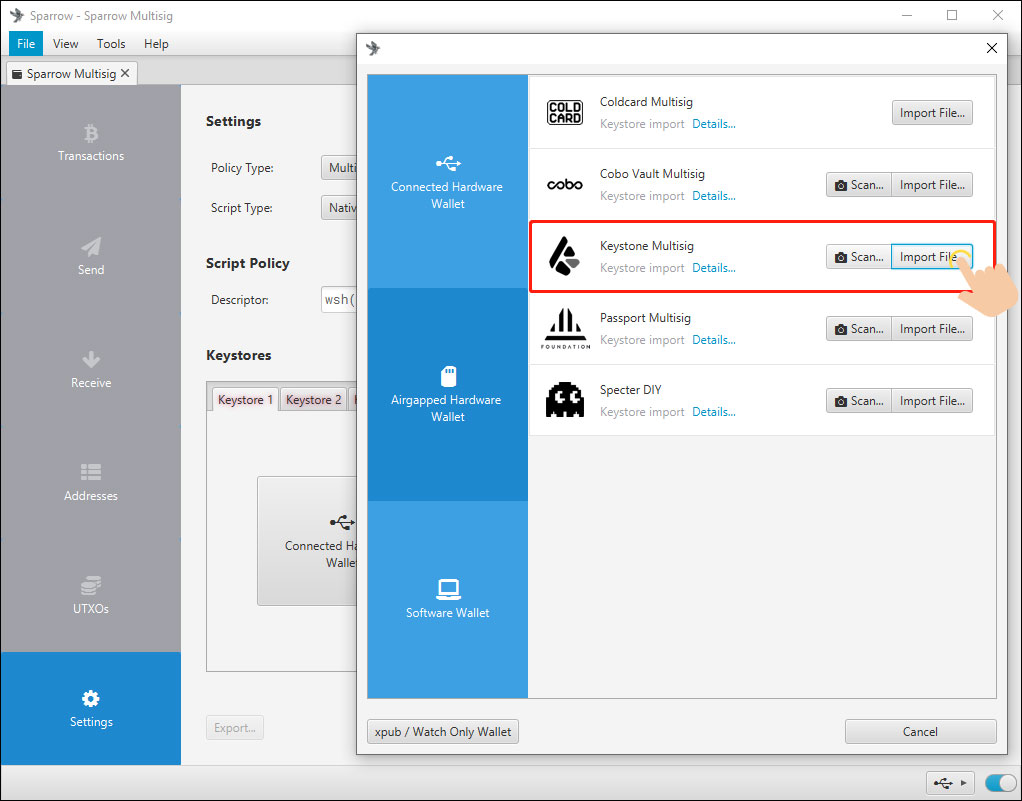Click the xpub / Watch Only Wallet button
This screenshot has width=1022, height=801.
pyautogui.click(x=443, y=732)
